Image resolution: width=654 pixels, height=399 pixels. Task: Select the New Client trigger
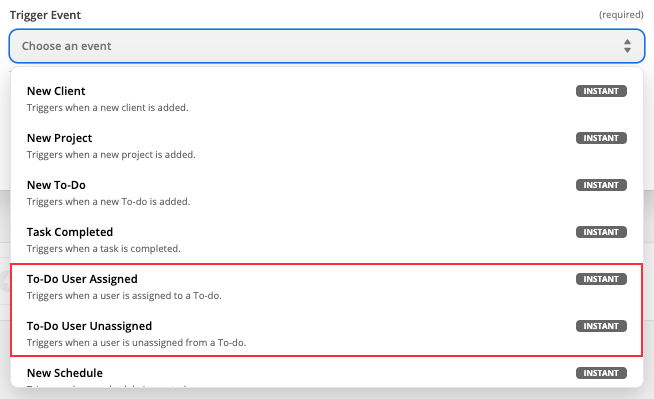pos(327,99)
